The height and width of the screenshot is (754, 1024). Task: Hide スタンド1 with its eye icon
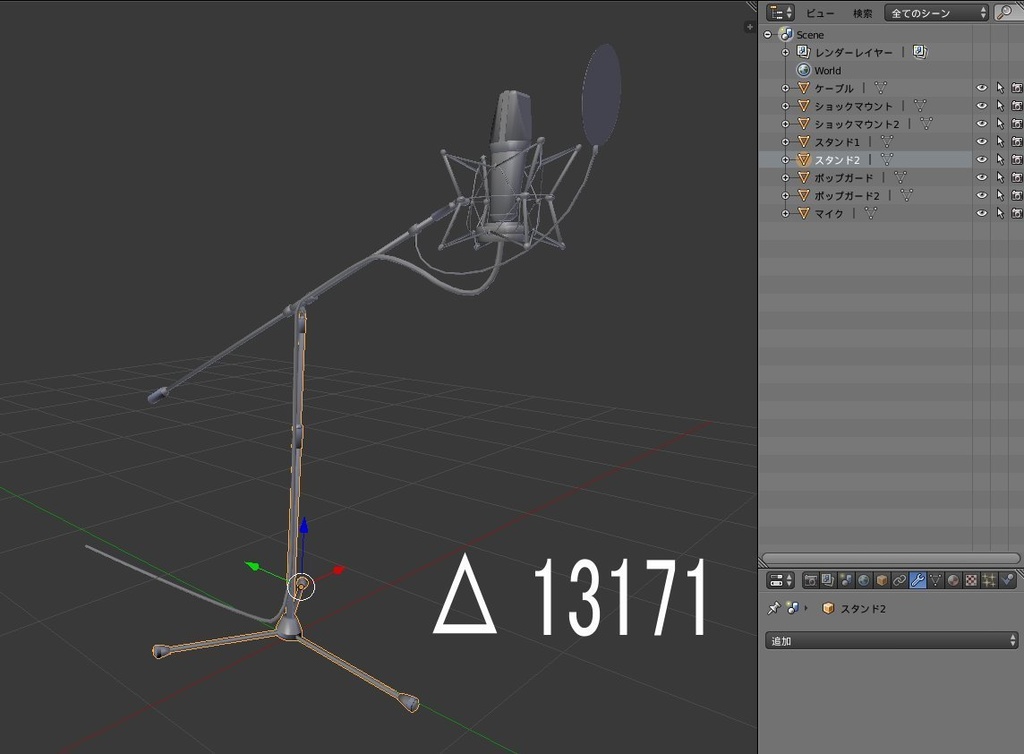tap(982, 141)
